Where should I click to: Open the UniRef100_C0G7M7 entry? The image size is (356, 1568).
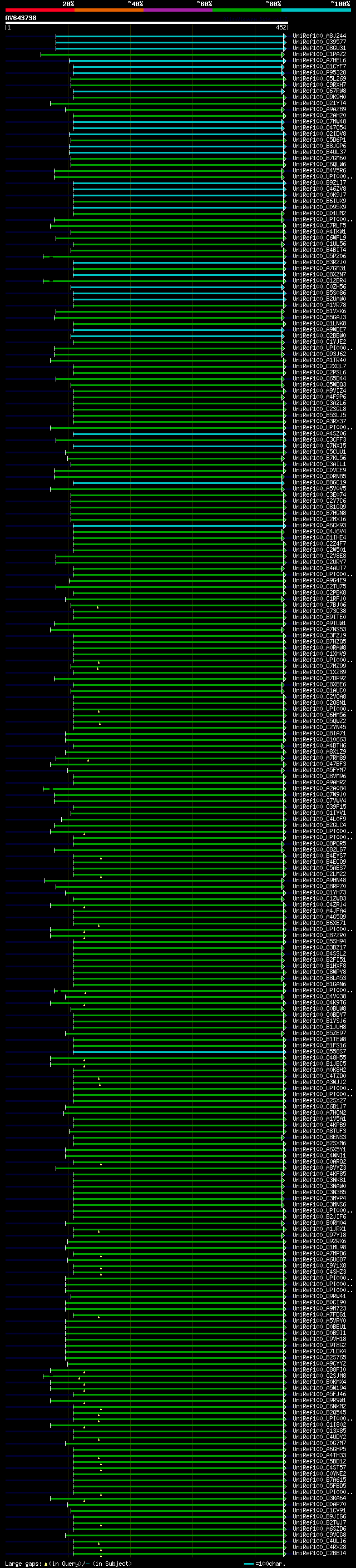pyautogui.click(x=319, y=1443)
